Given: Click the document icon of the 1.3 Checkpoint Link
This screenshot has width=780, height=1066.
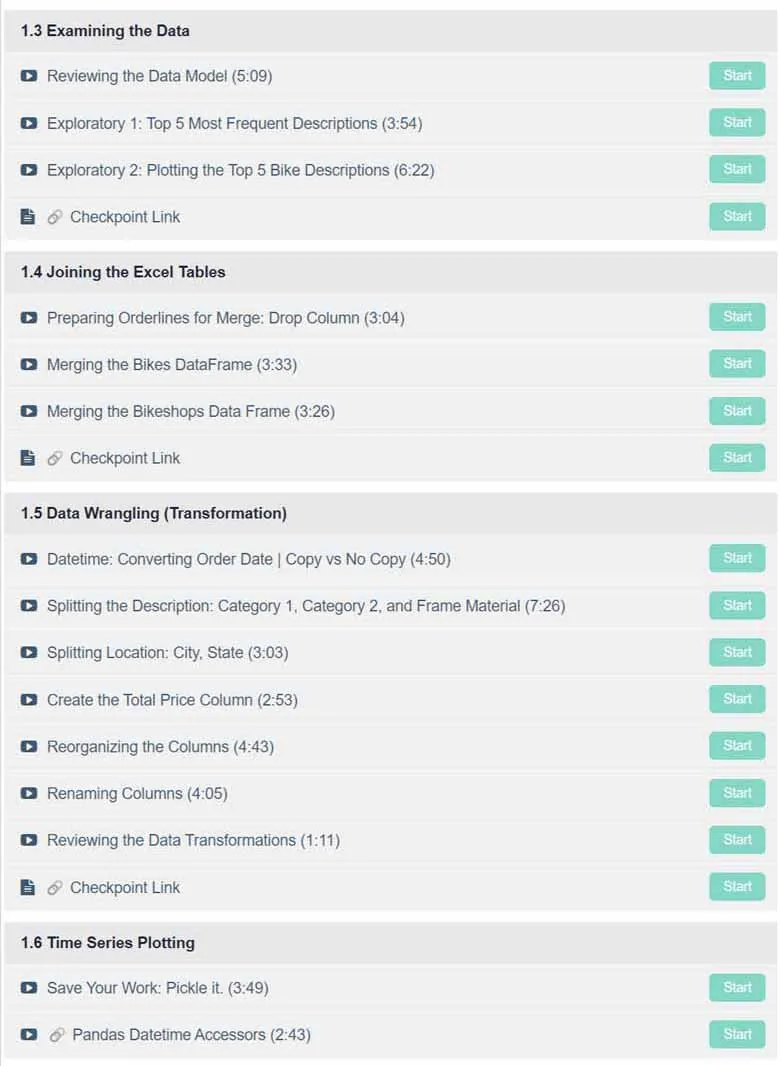Looking at the screenshot, I should coord(28,217).
